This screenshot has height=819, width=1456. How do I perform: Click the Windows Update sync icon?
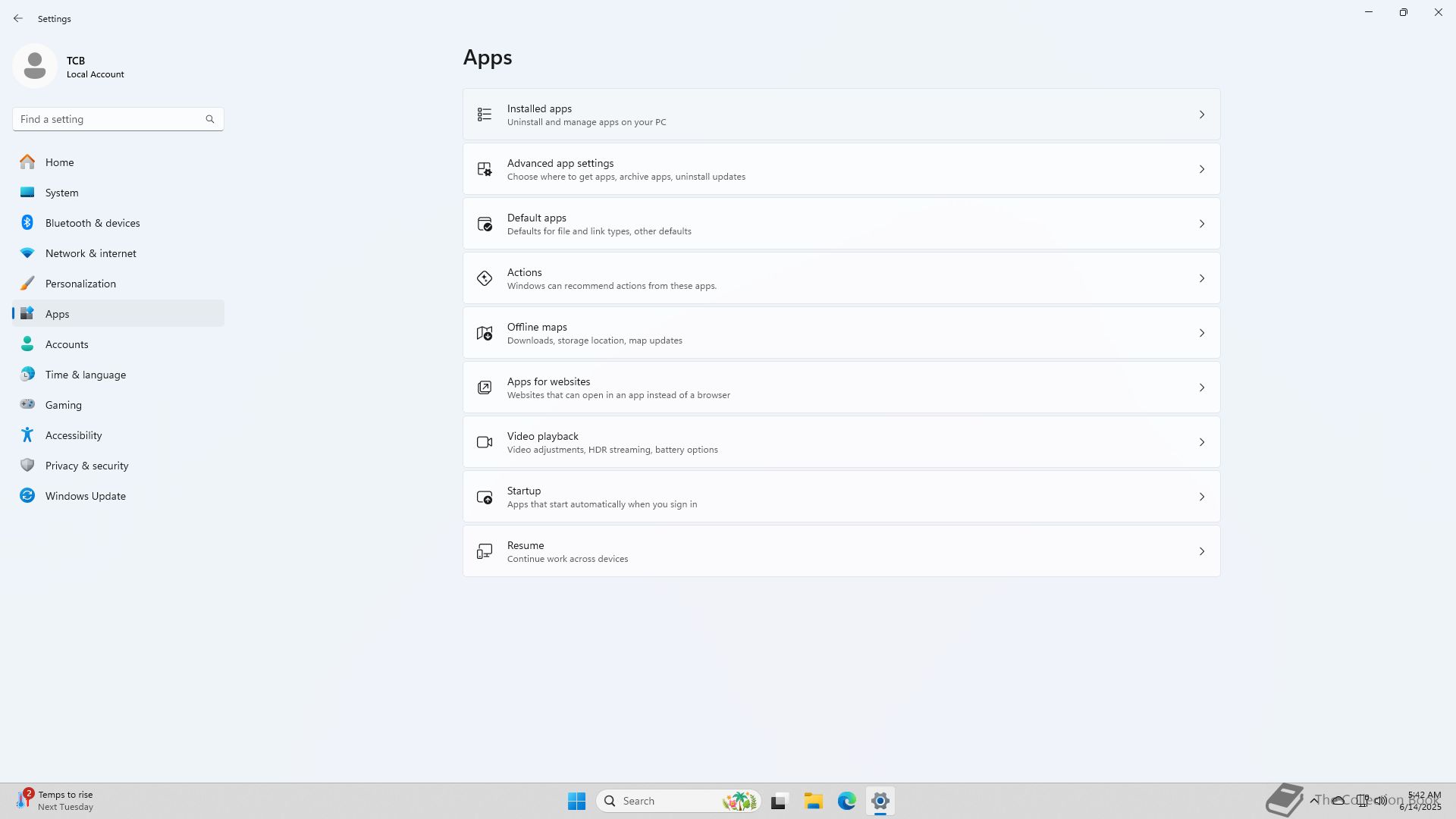(27, 496)
